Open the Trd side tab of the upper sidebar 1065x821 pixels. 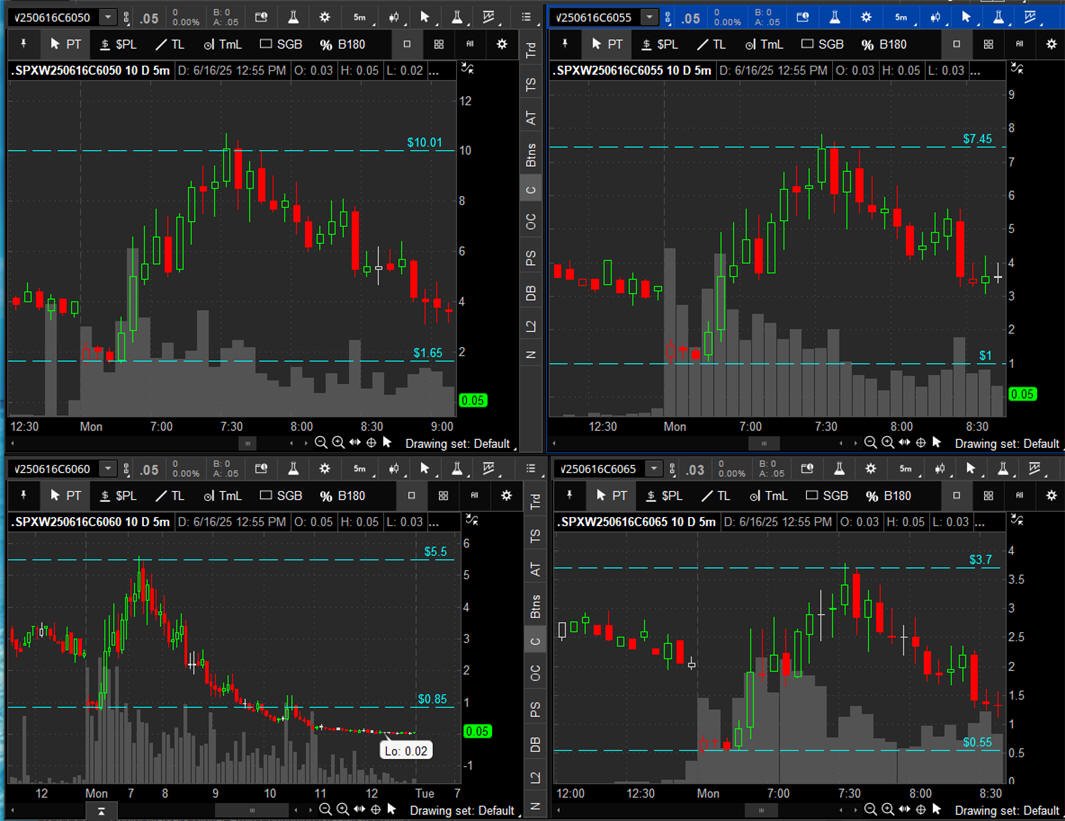point(532,51)
